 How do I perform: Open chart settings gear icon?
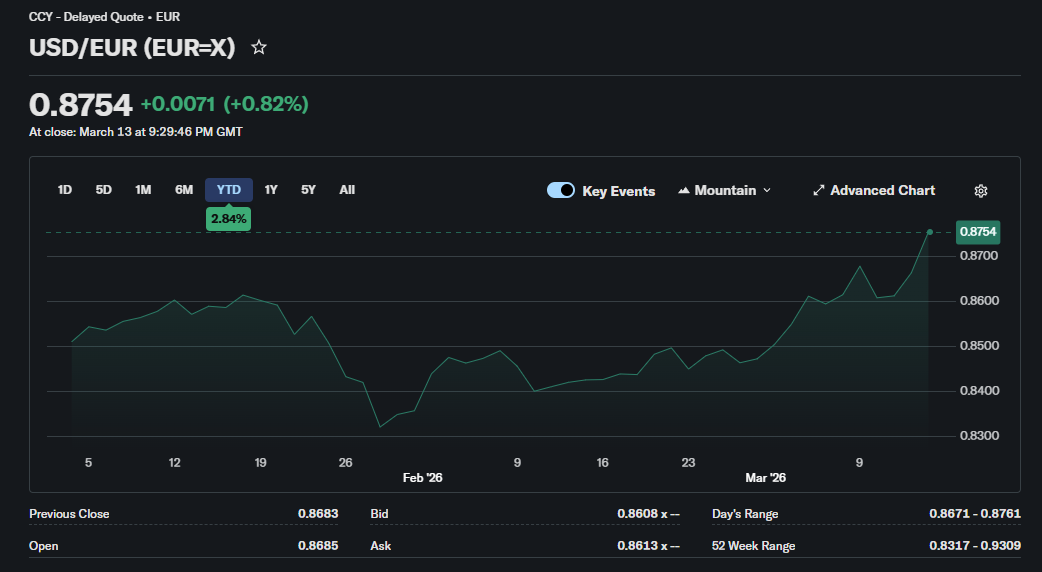pyautogui.click(x=981, y=191)
